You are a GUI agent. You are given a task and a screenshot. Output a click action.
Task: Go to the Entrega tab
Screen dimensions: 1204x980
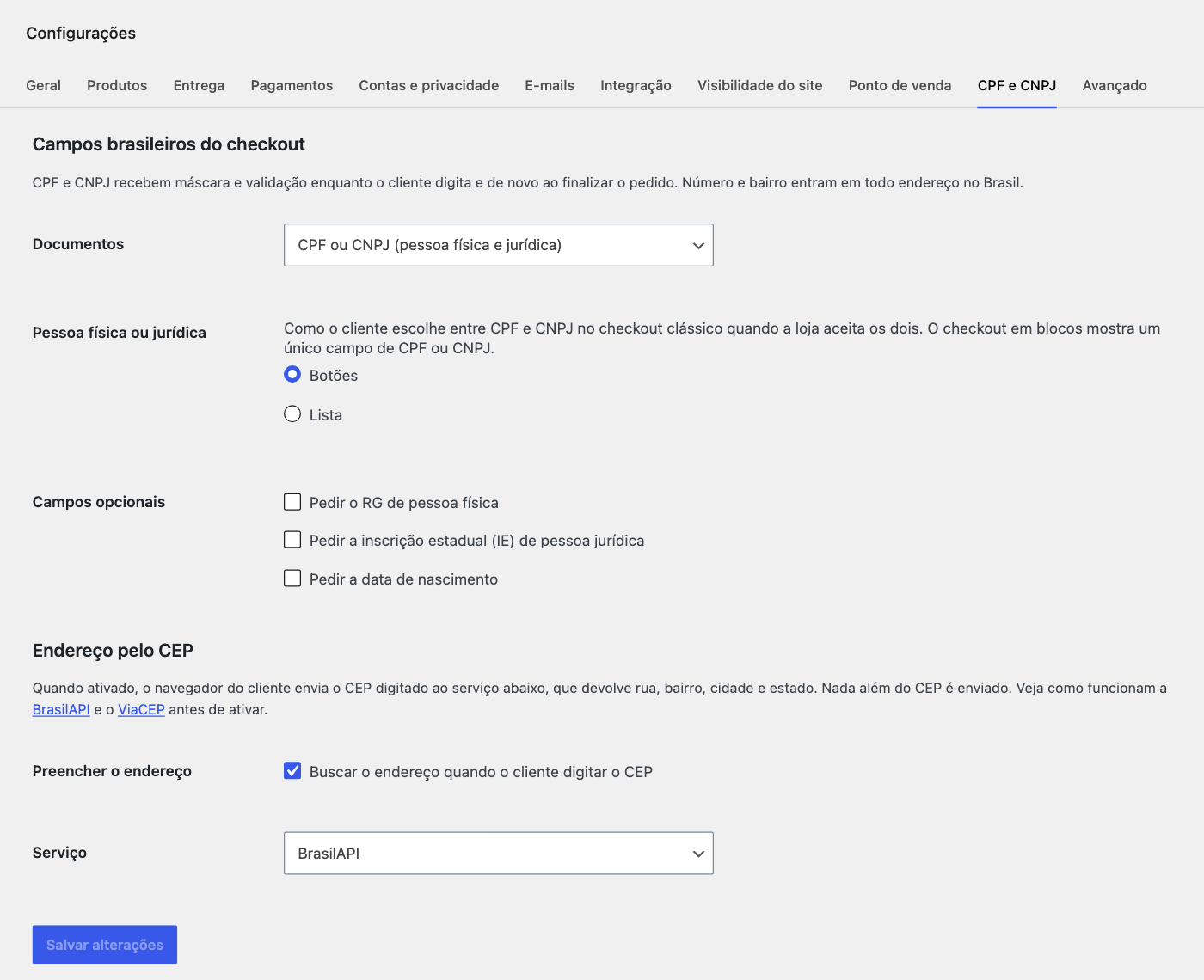tap(199, 85)
